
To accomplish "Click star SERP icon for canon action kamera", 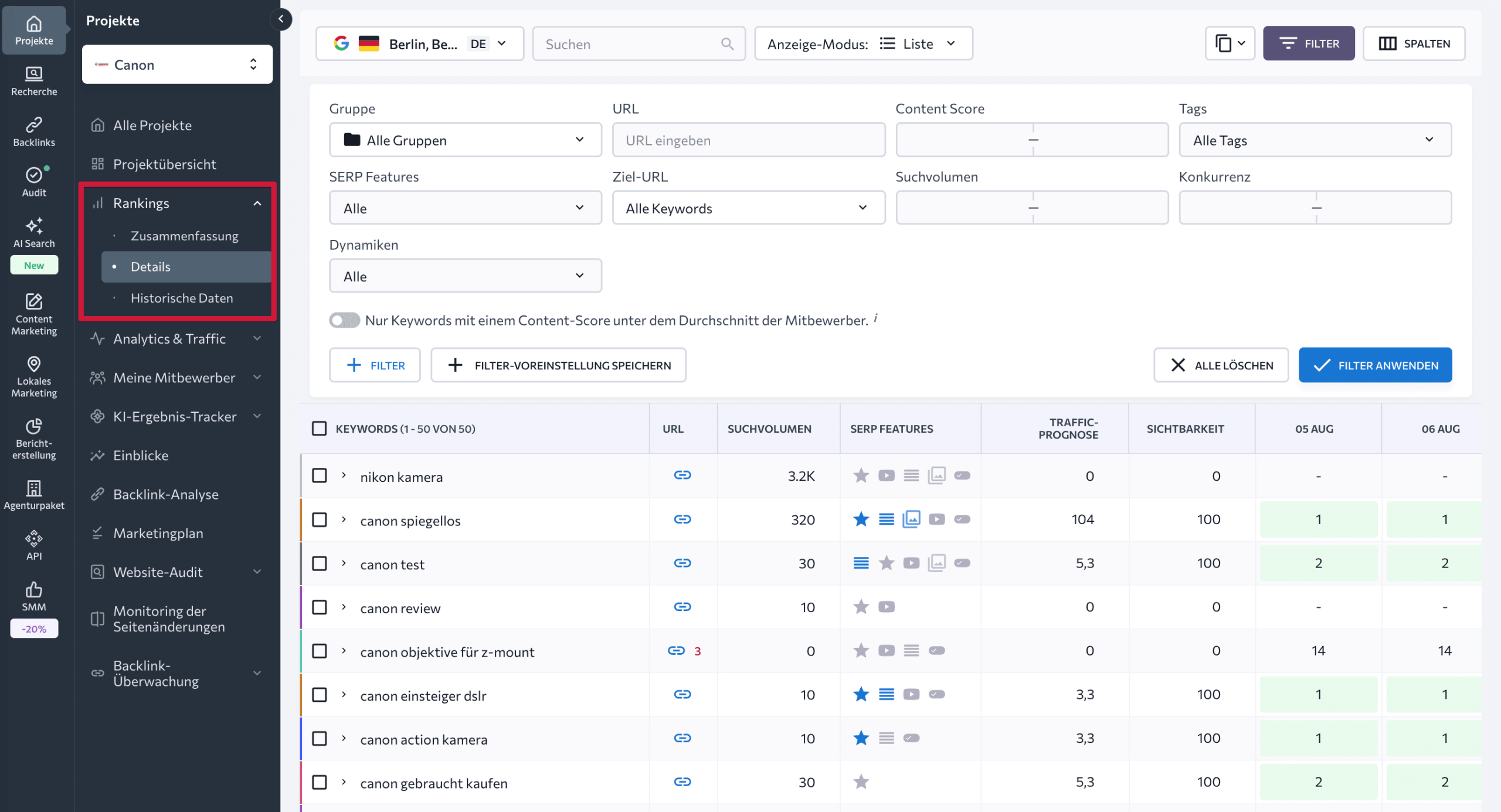I will tap(861, 738).
